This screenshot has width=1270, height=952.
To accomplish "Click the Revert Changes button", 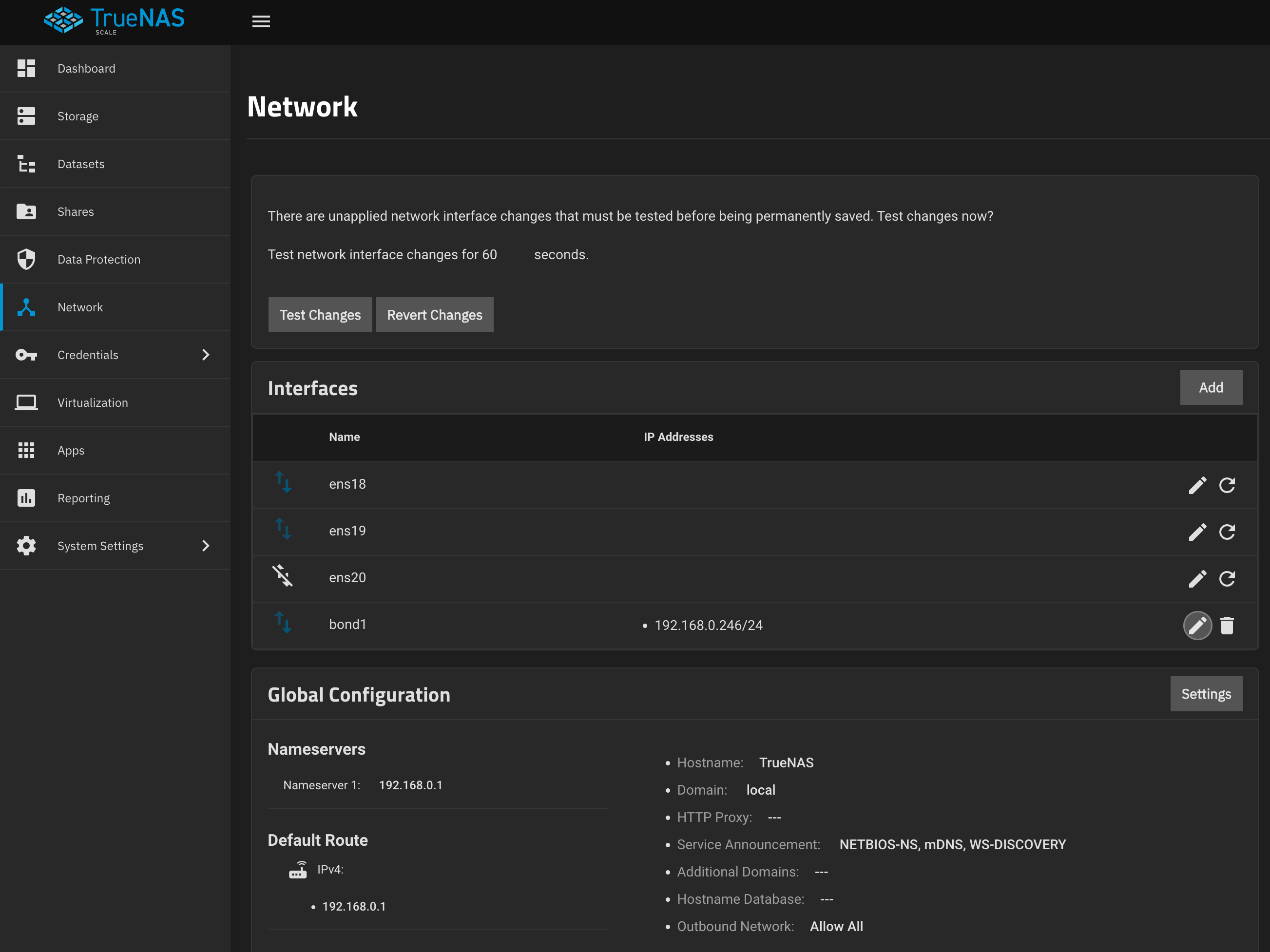I will pos(435,314).
